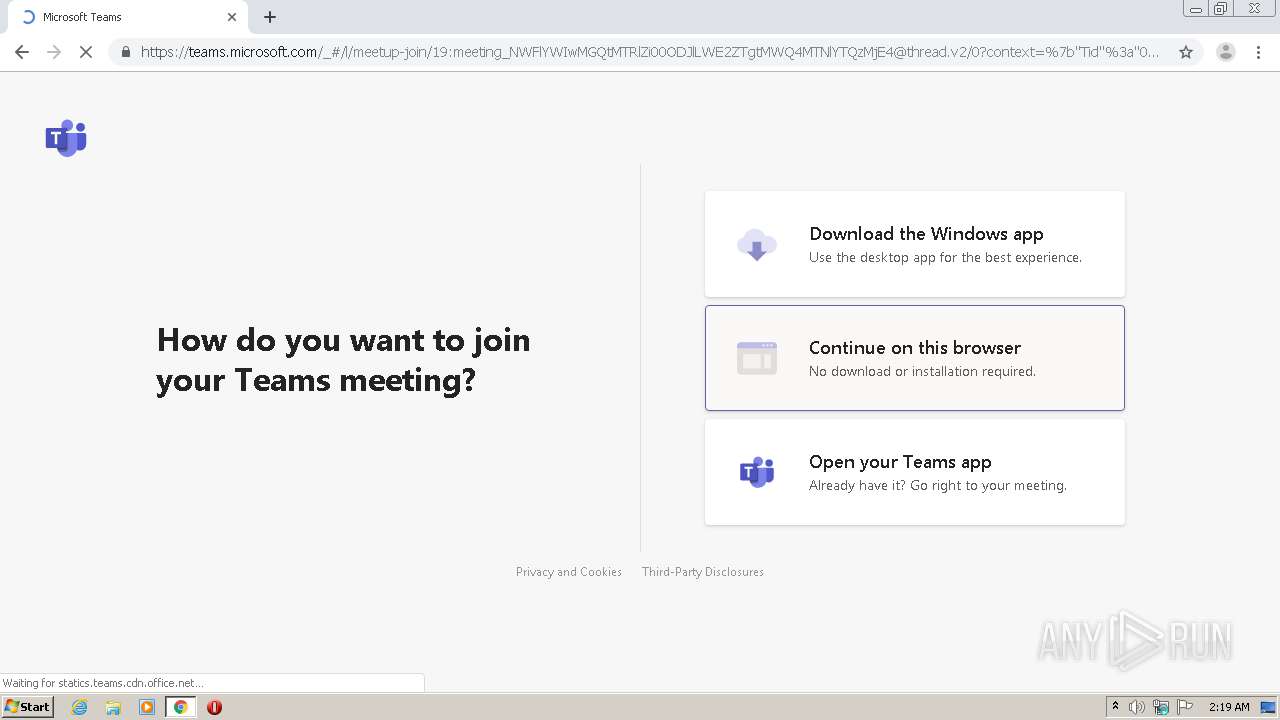Click the network tray icon
Screen dimensions: 1280x720
click(1161, 707)
